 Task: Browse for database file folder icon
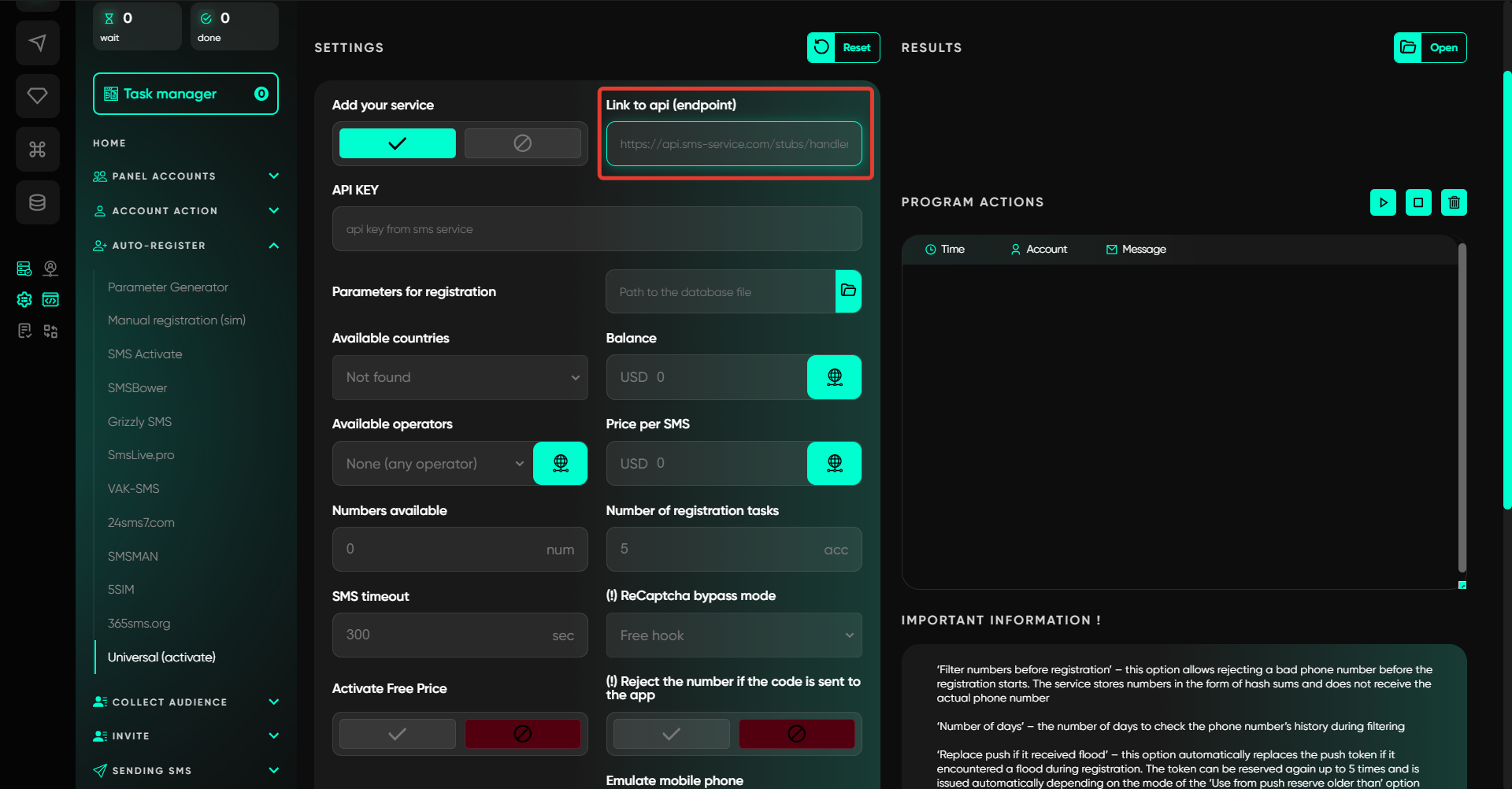(x=848, y=291)
